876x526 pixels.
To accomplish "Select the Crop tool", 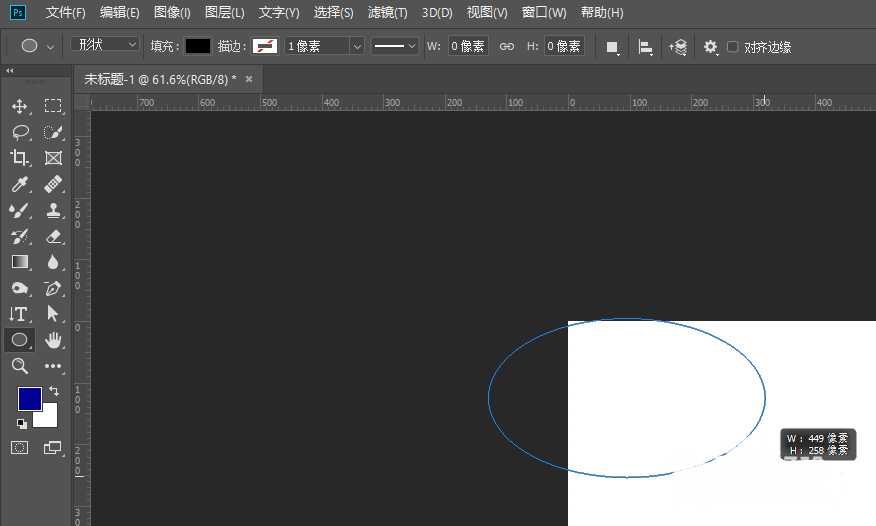I will pyautogui.click(x=19, y=158).
